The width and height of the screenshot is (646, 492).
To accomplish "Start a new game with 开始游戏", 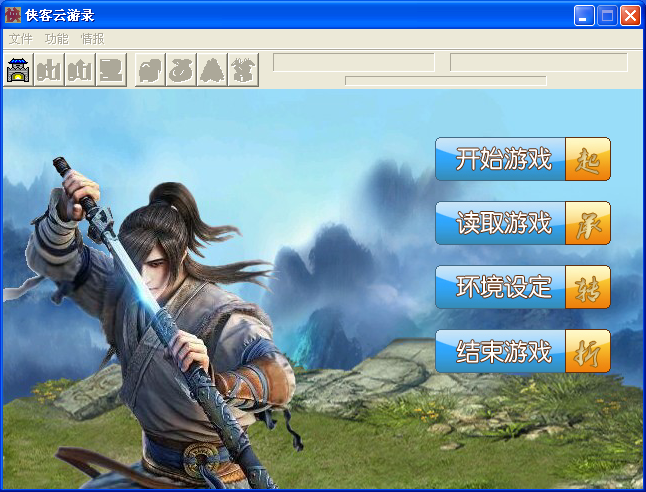I will pos(523,159).
